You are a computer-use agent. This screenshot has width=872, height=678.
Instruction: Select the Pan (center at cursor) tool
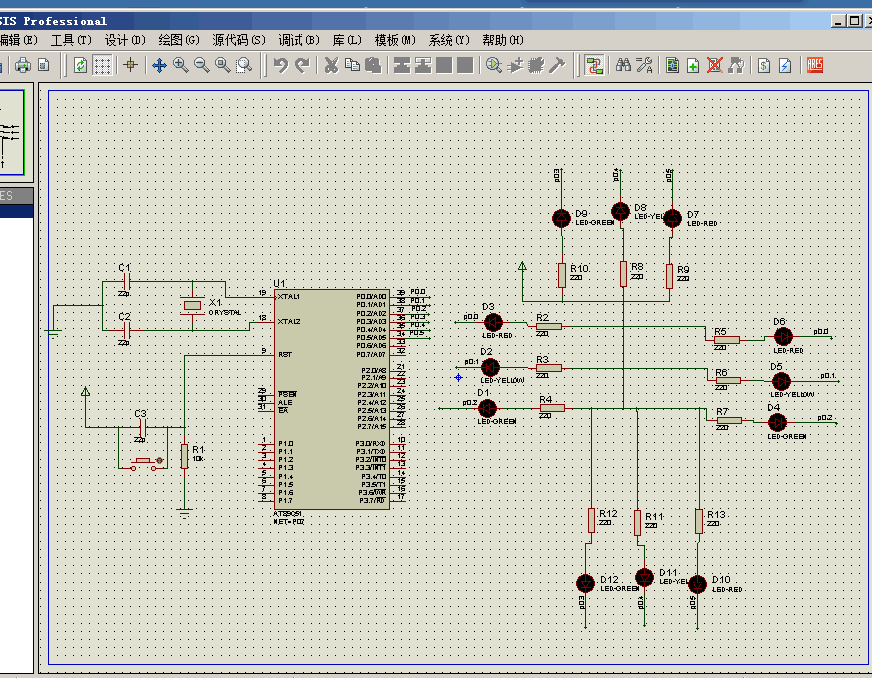coord(159,65)
